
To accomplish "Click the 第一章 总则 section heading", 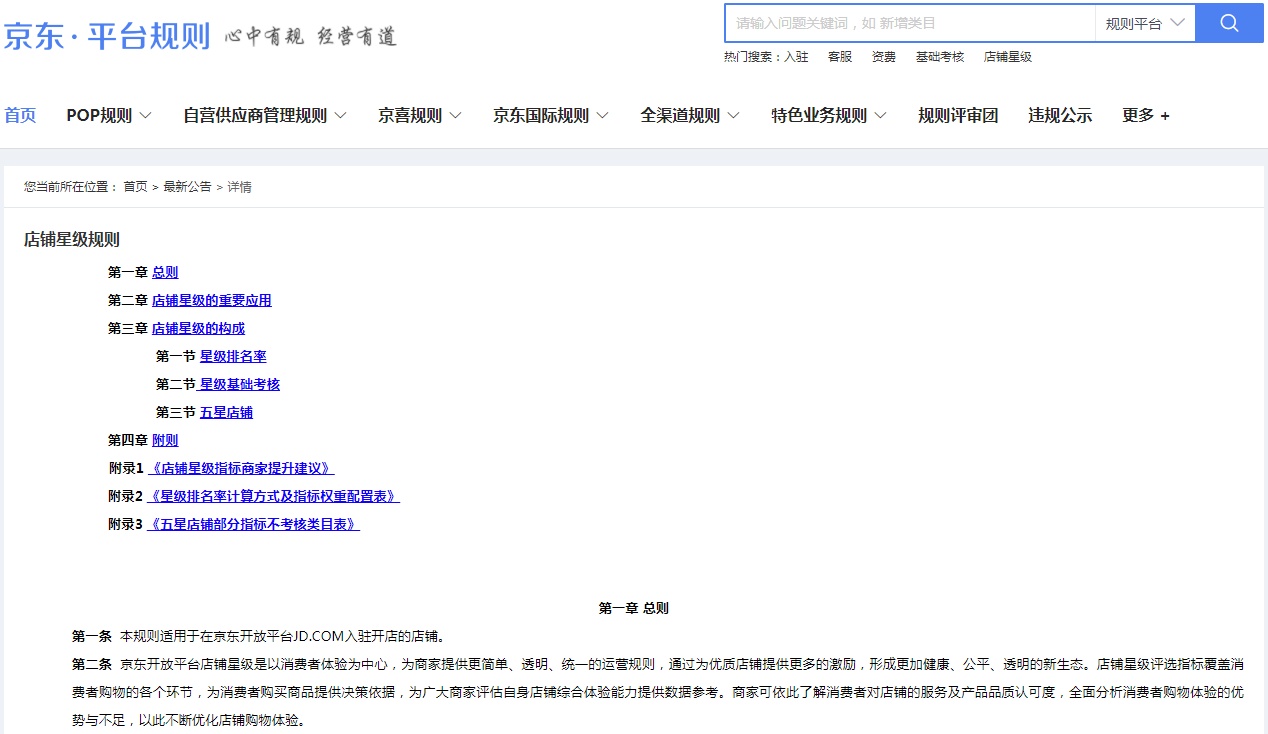I will [x=634, y=608].
